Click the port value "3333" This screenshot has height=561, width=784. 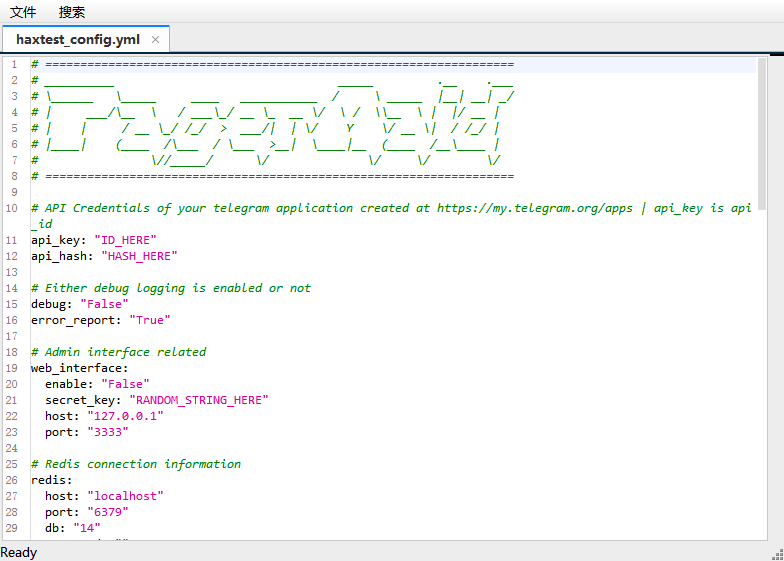tap(108, 432)
